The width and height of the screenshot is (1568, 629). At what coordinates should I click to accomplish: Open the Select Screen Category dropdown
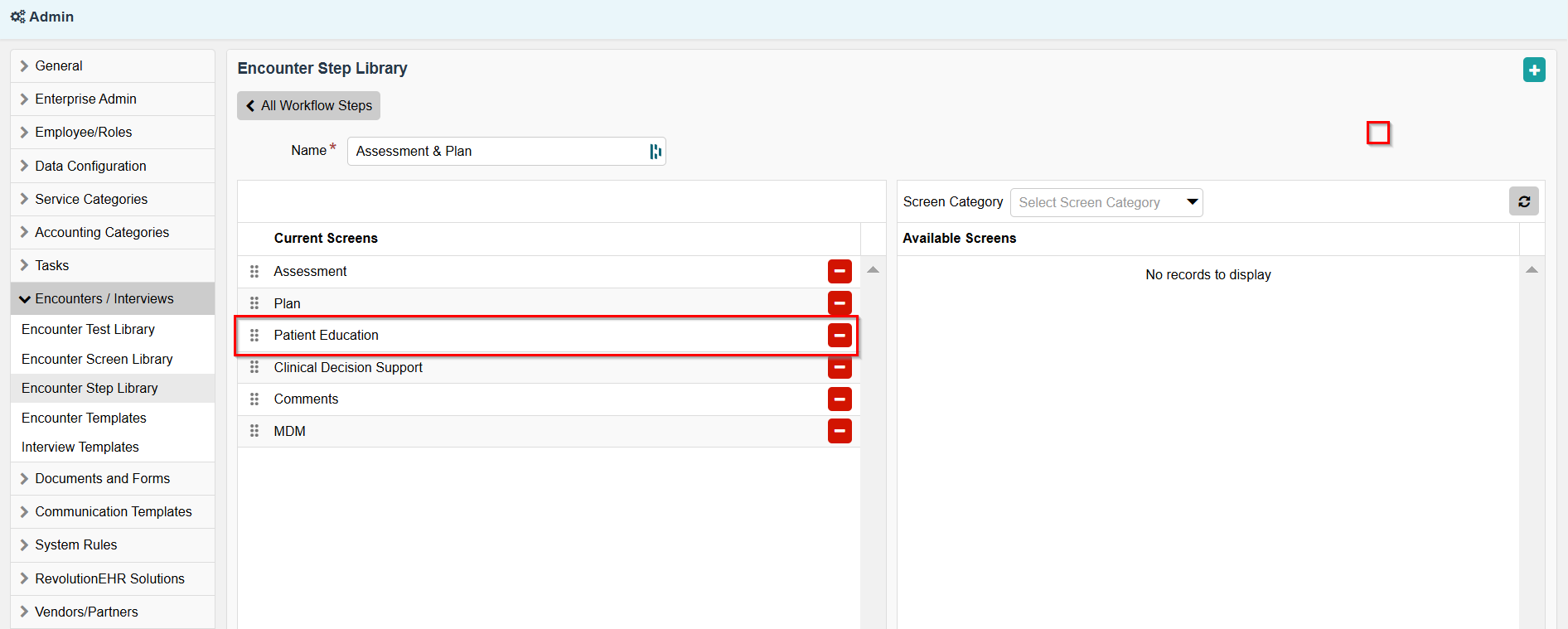click(x=1106, y=202)
